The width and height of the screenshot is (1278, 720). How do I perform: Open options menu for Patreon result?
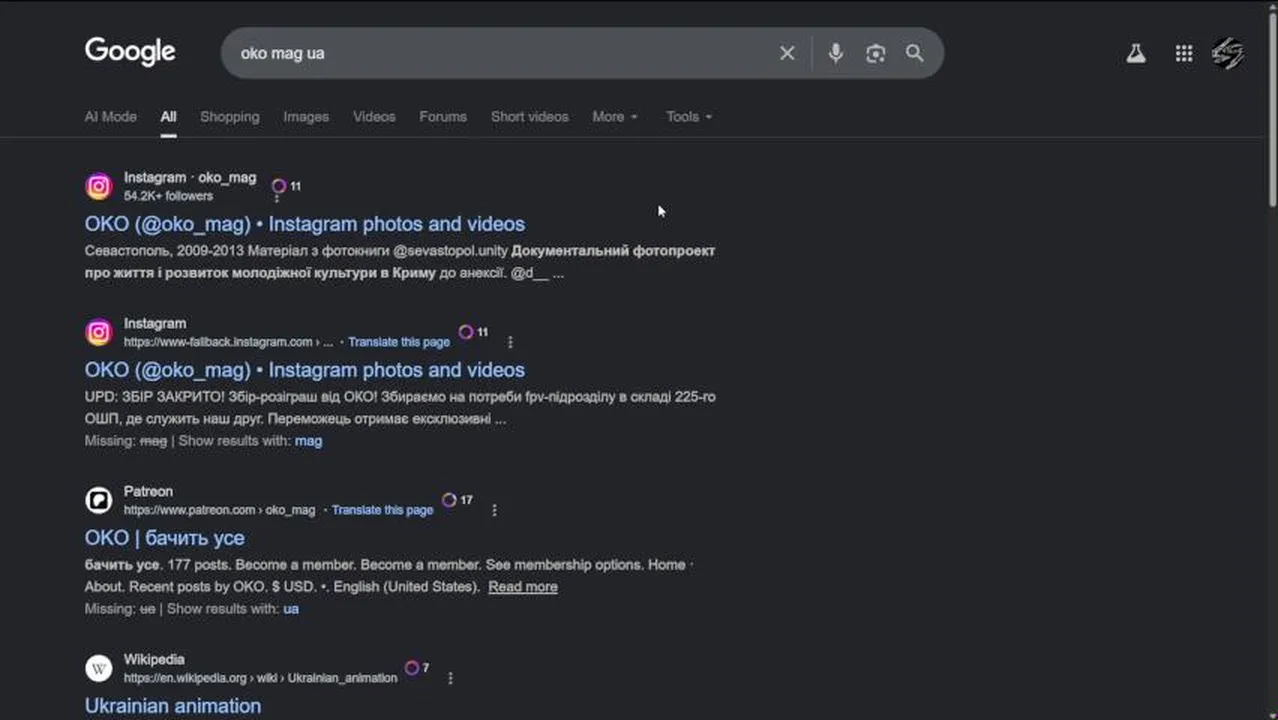(x=494, y=510)
